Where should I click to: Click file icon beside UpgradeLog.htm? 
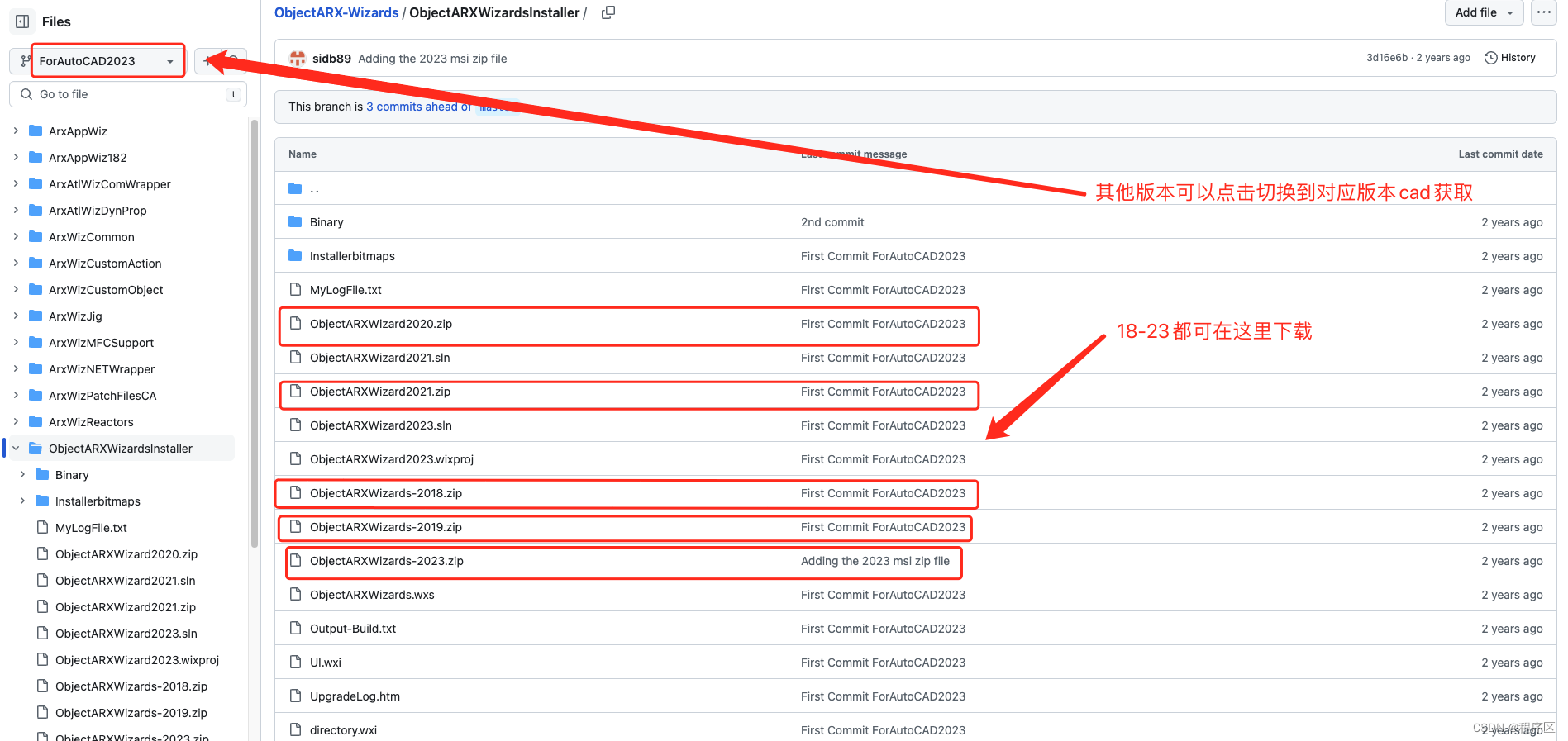pos(295,696)
